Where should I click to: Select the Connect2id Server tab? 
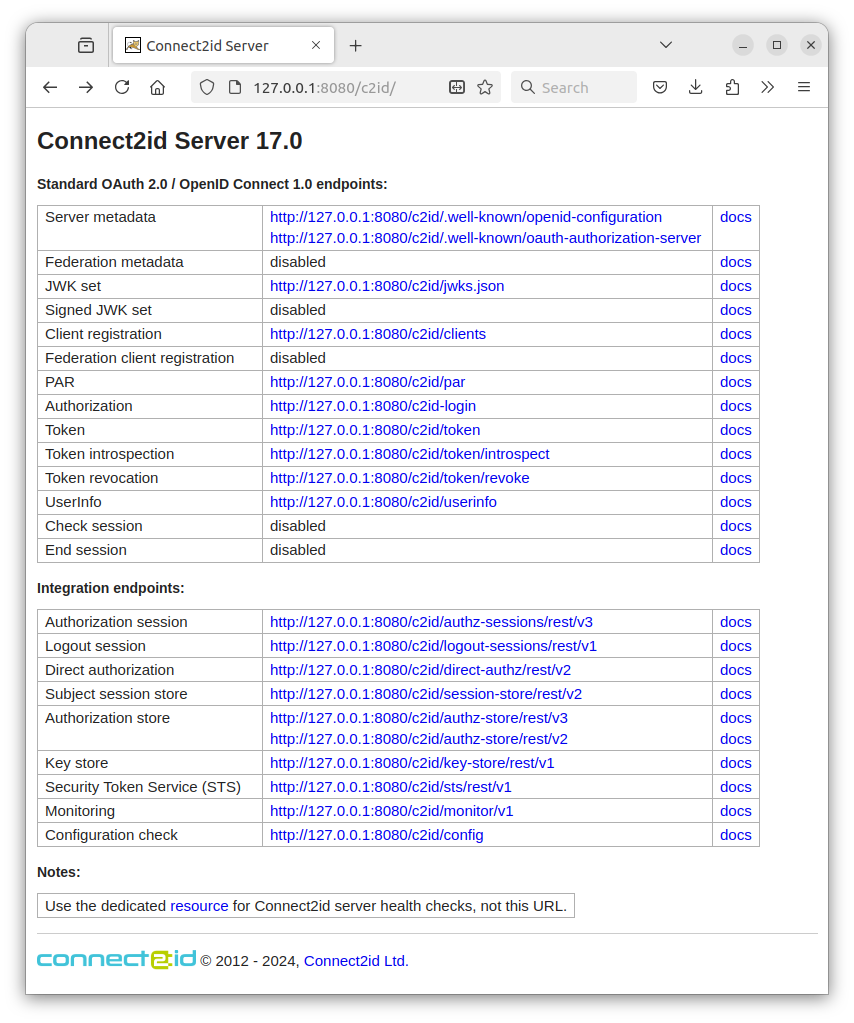(207, 46)
